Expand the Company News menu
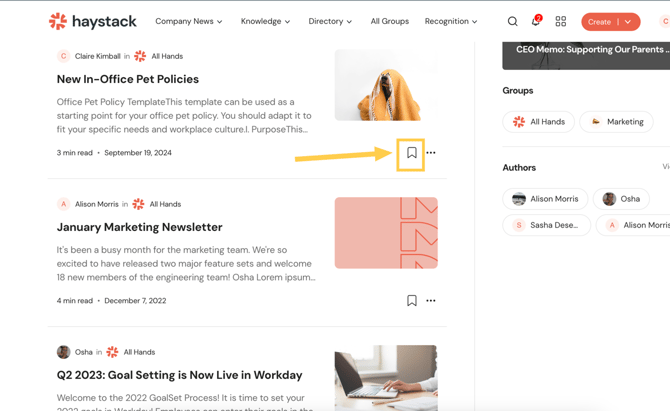The image size is (670, 411). (x=188, y=21)
